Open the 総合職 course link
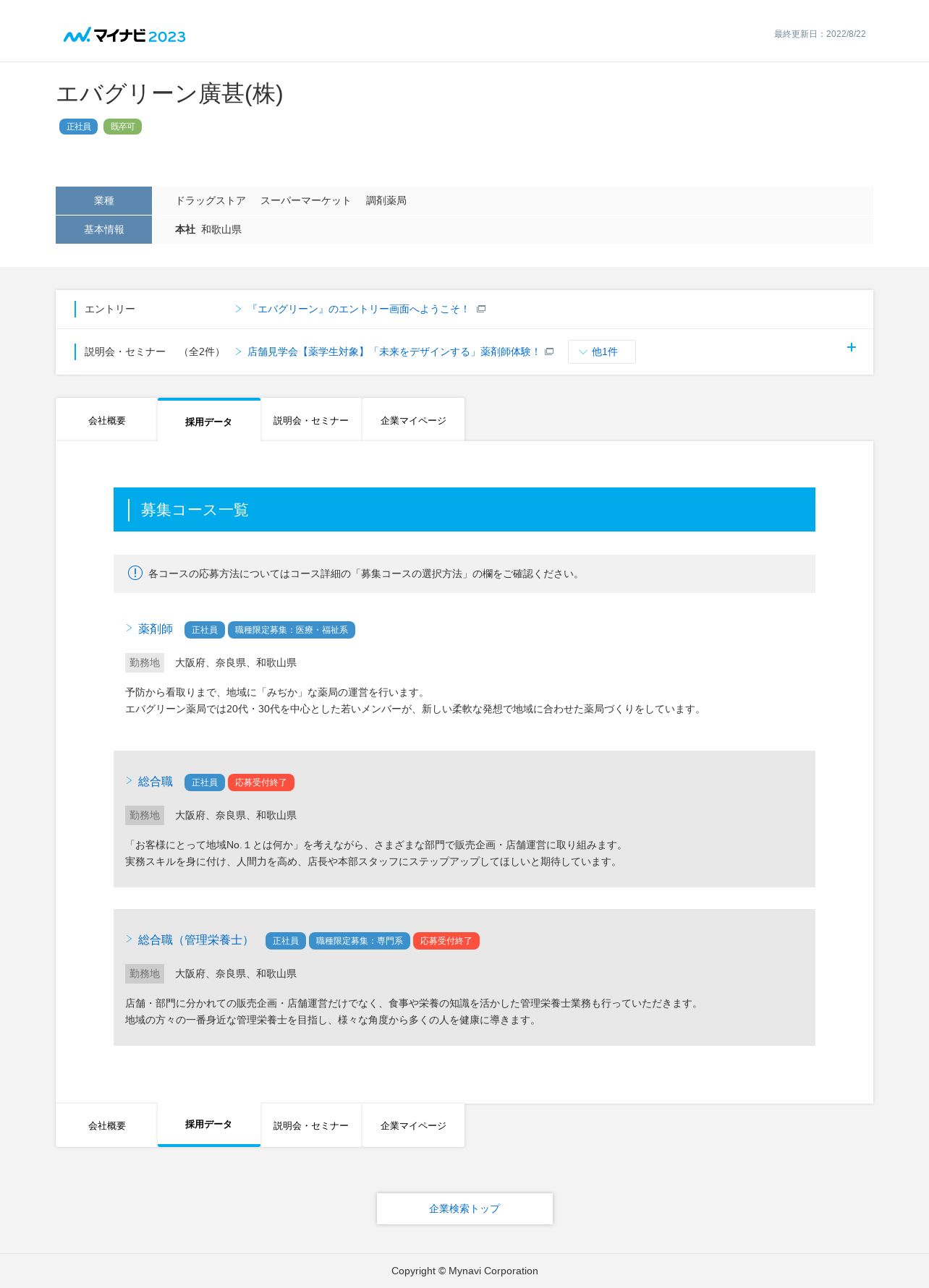Screen dimensions: 929x1288 (x=156, y=782)
